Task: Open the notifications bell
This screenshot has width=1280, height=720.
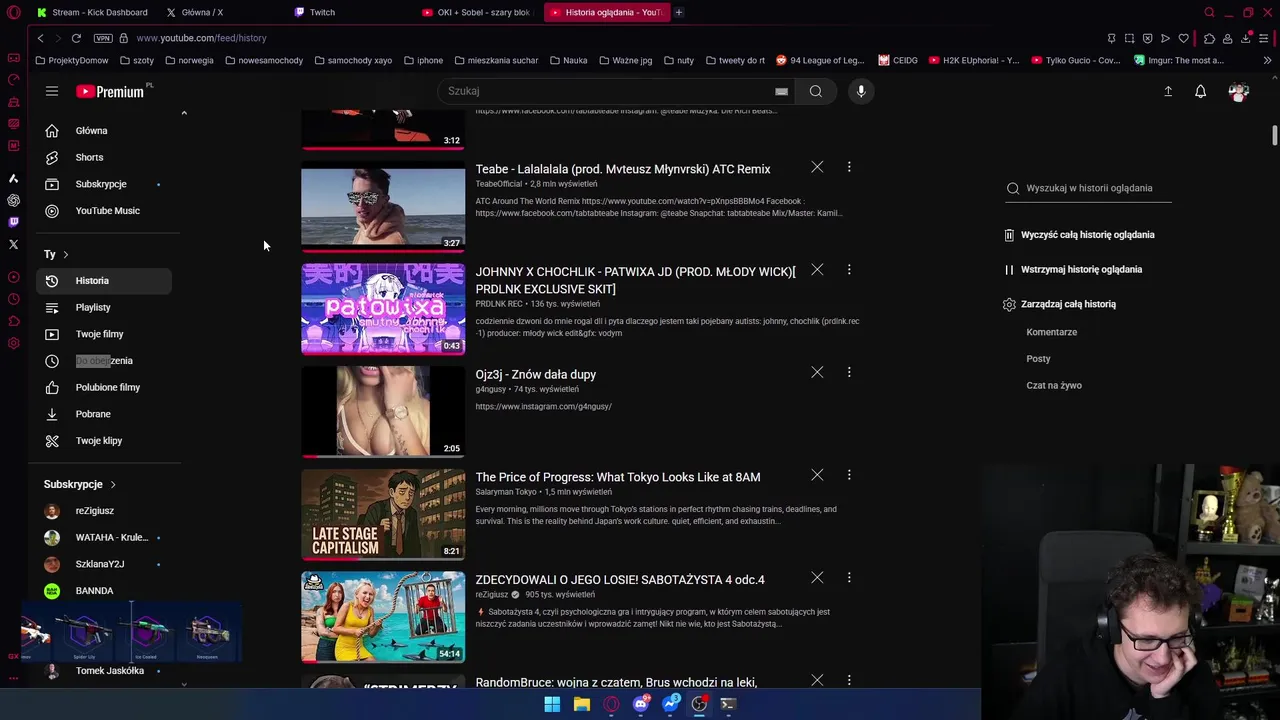Action: (x=1201, y=91)
